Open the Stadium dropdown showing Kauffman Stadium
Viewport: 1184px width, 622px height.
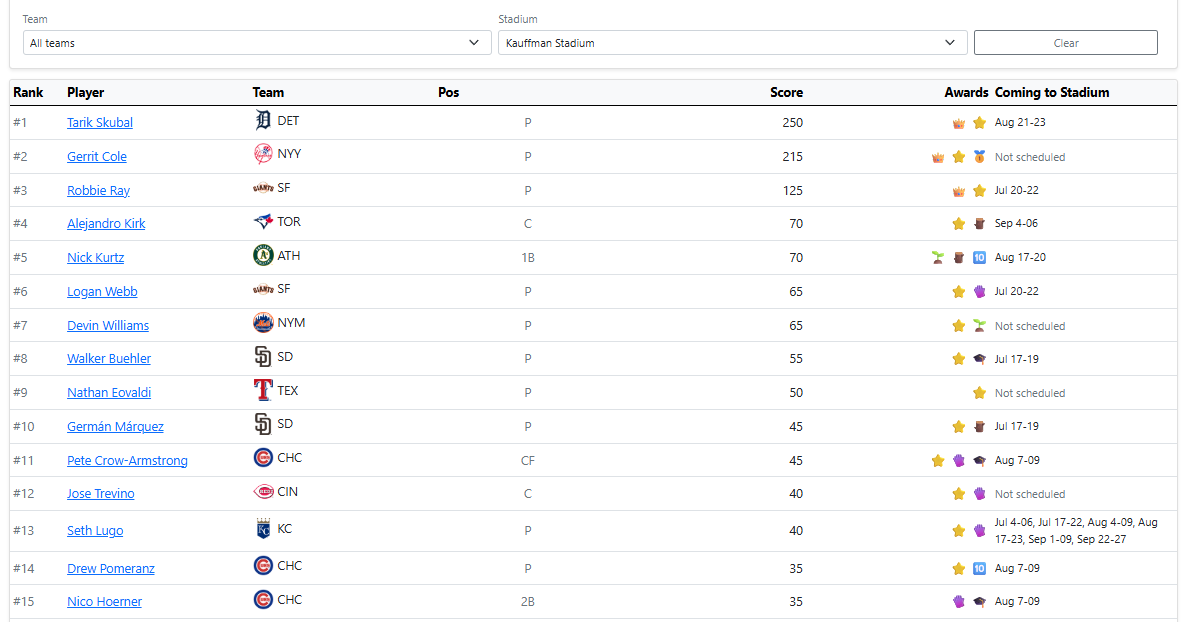732,43
